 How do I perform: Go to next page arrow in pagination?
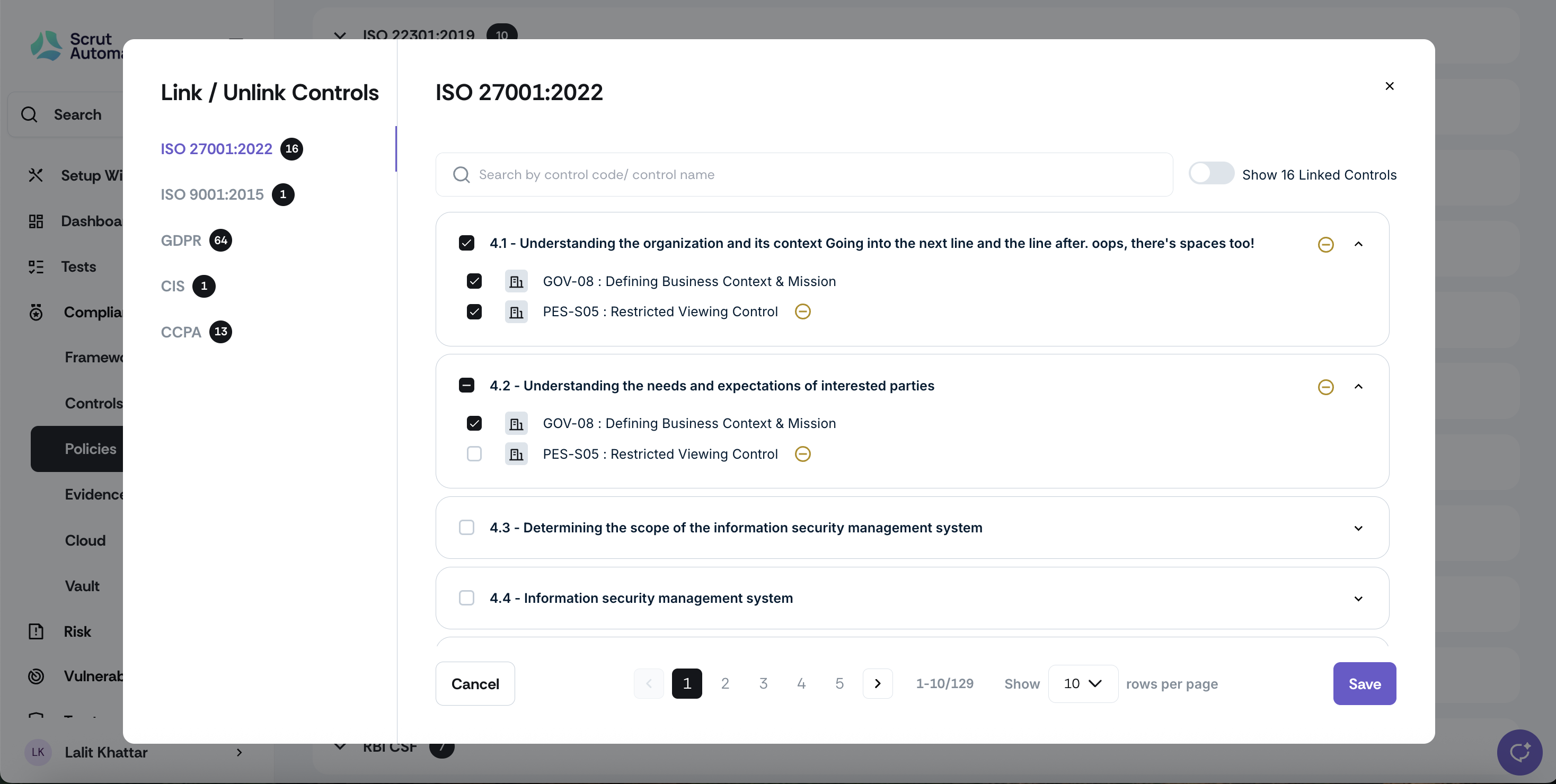(877, 684)
